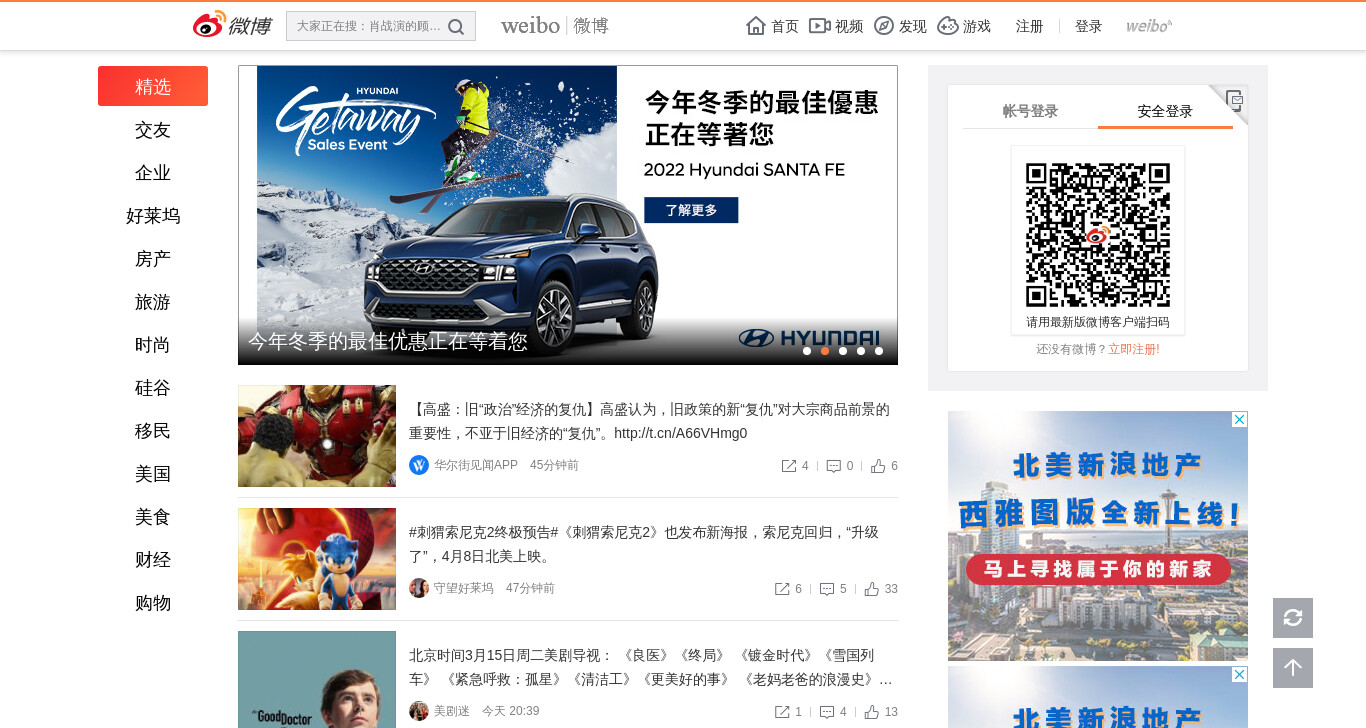This screenshot has height=728, width=1366.
Task: Open 美剧导视 post text
Action: (x=651, y=667)
